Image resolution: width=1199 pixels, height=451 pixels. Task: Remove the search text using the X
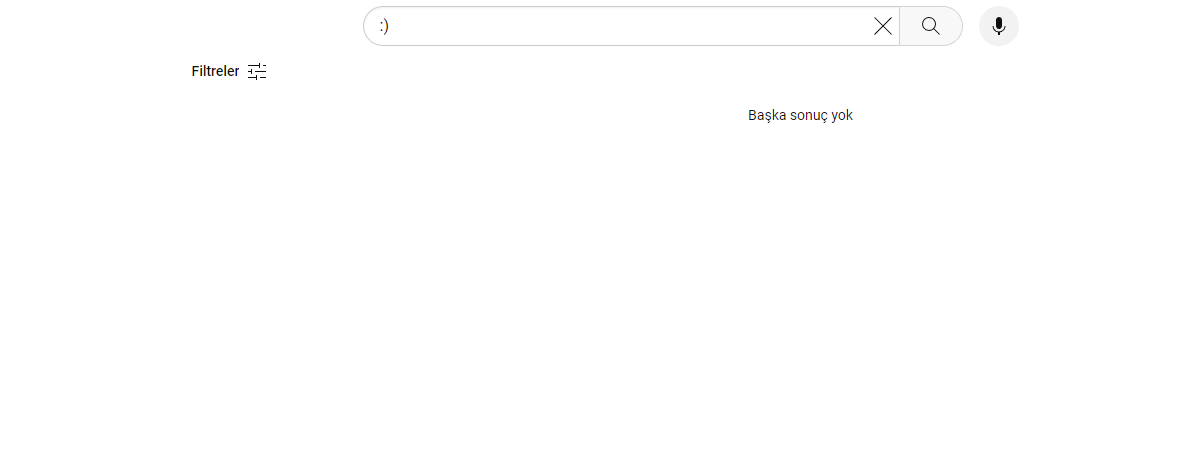point(883,26)
